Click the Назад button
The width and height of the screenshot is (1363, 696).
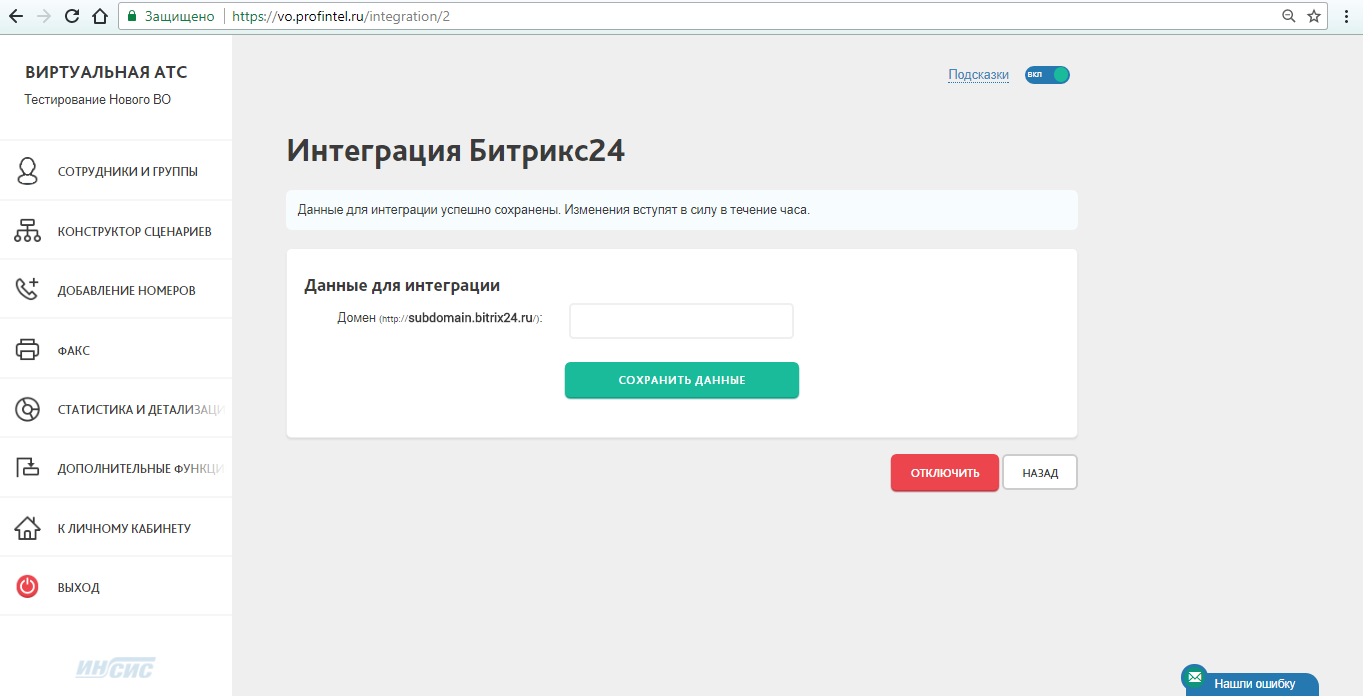click(x=1040, y=473)
